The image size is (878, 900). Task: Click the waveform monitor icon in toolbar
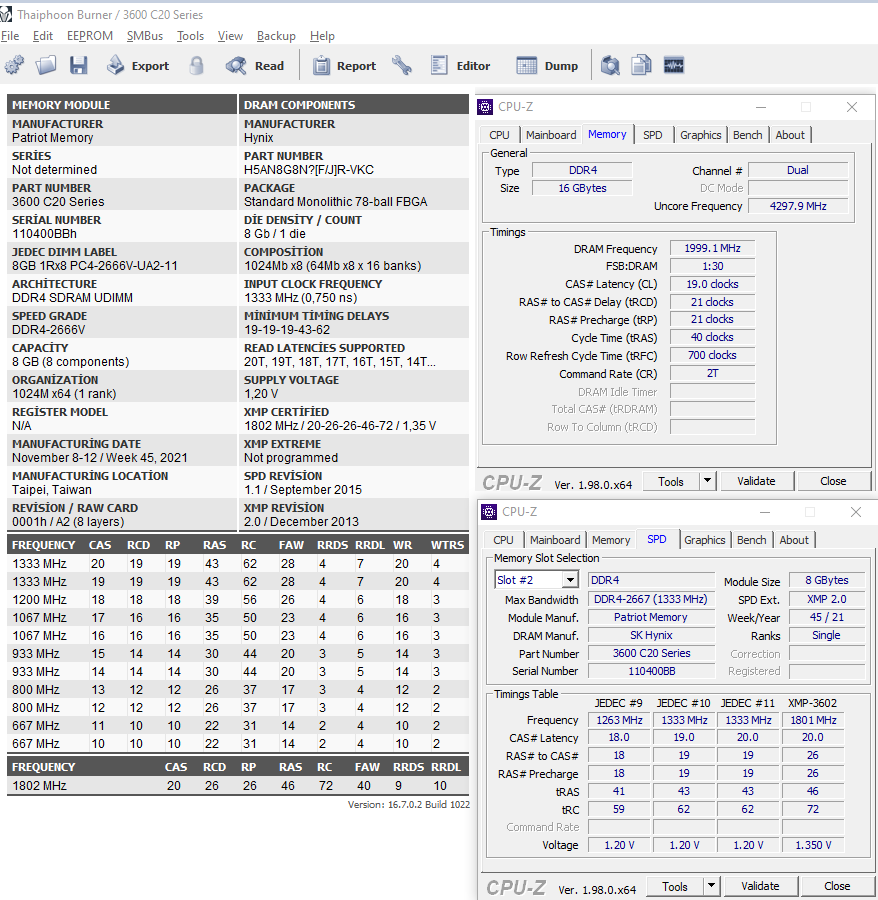pyautogui.click(x=673, y=66)
